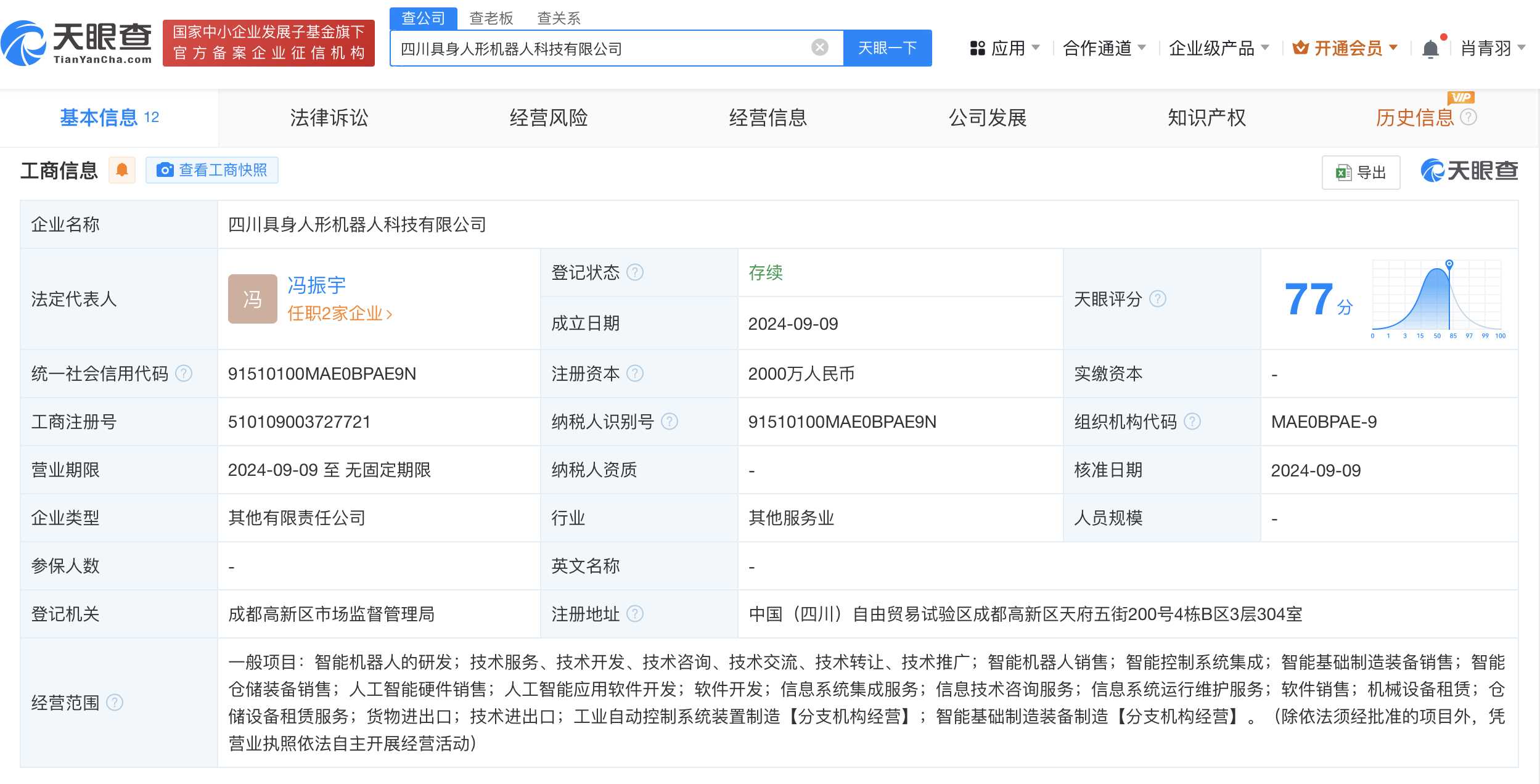Click the 查看工商快照 camera icon

(164, 170)
